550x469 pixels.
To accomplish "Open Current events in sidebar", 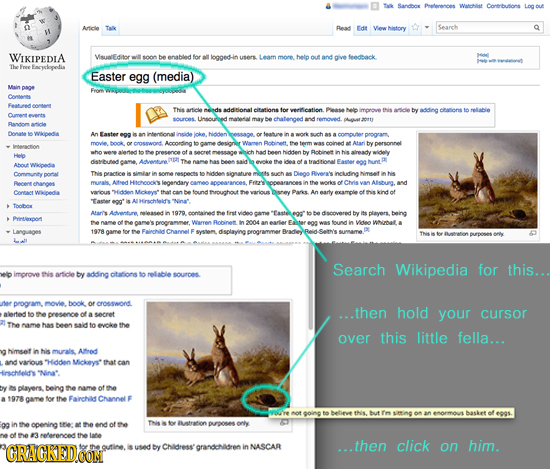I will pos(27,115).
